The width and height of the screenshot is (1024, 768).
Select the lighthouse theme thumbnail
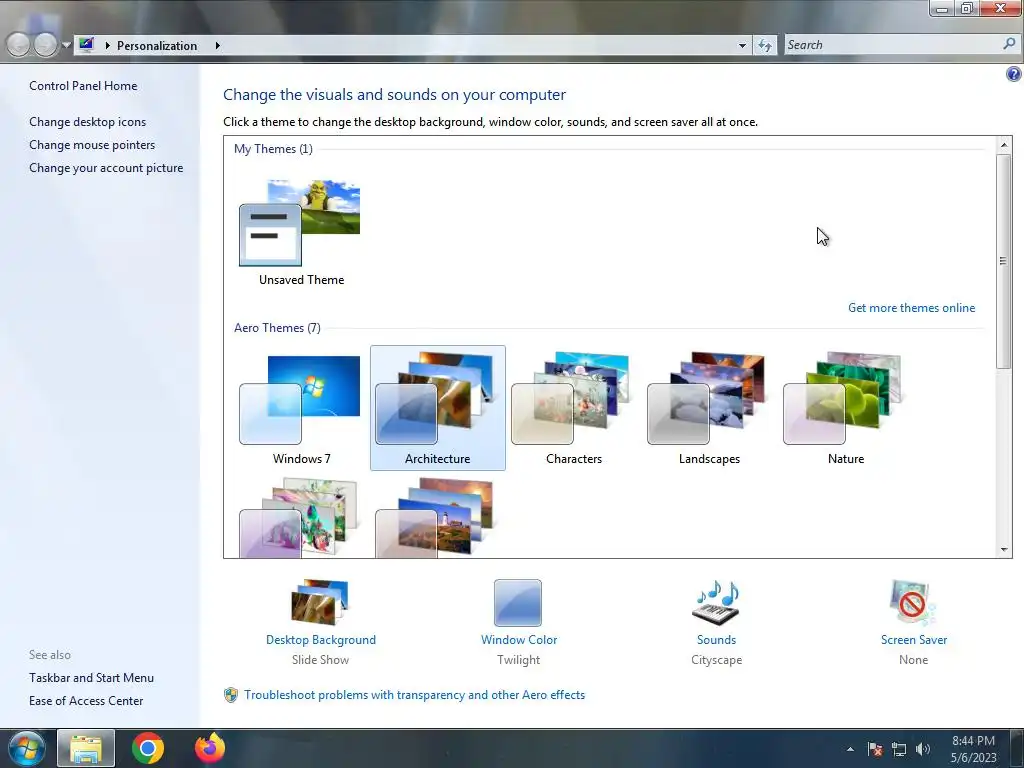pyautogui.click(x=435, y=519)
